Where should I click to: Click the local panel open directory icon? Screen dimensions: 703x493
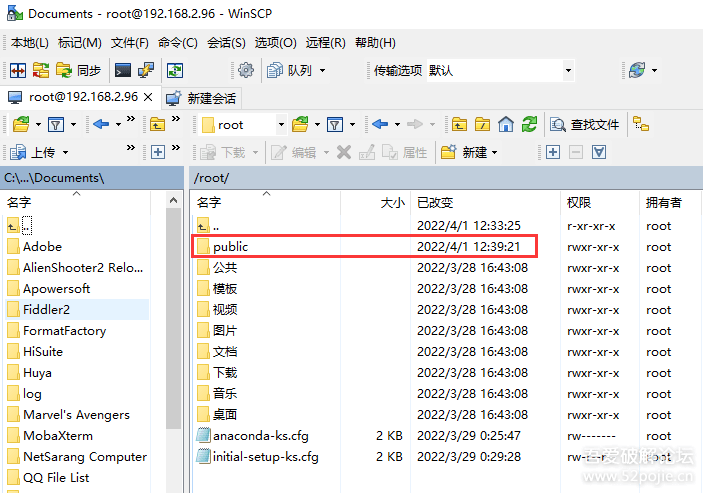[x=21, y=124]
